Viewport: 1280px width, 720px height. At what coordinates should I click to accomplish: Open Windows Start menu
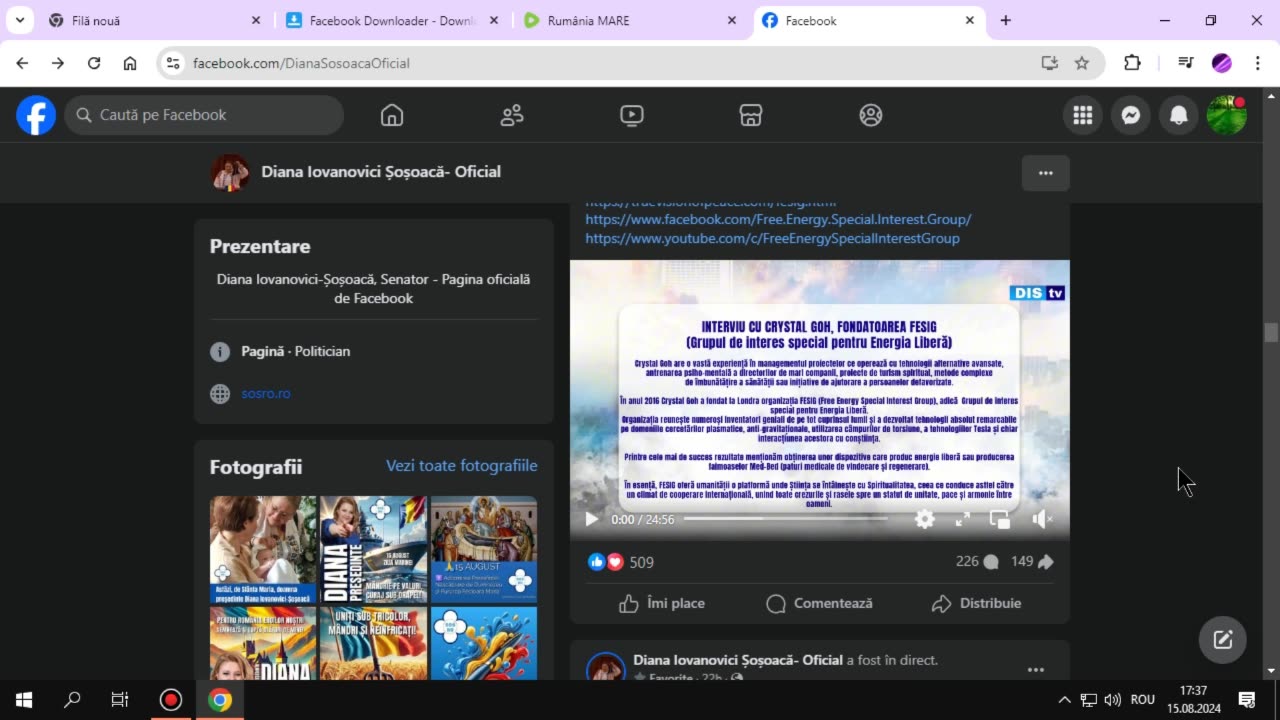[x=24, y=700]
